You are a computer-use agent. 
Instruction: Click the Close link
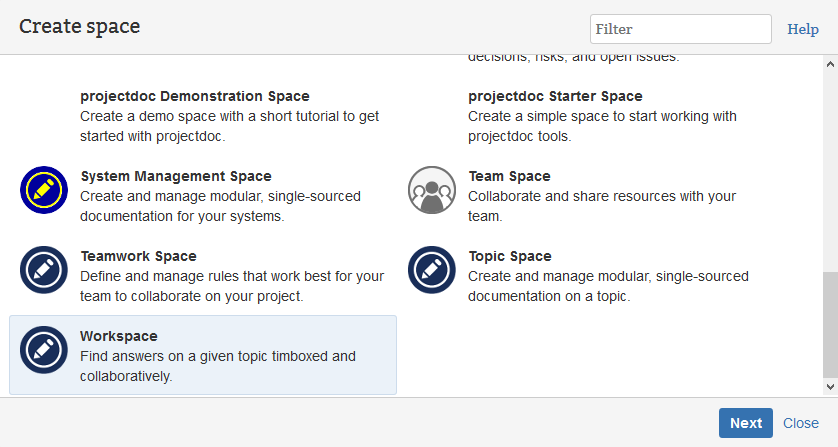800,423
